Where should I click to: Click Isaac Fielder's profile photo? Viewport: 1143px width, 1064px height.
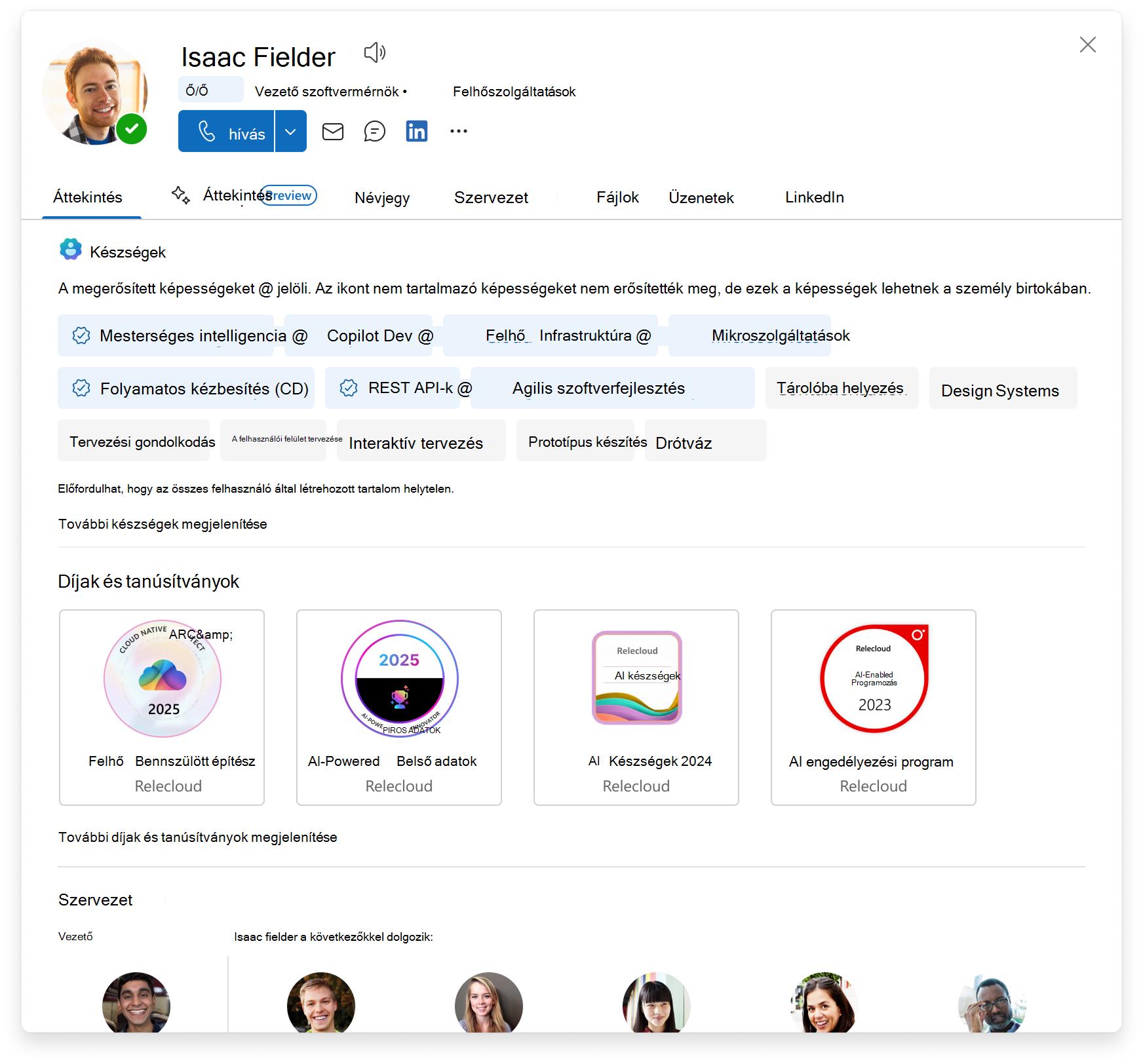pyautogui.click(x=95, y=92)
